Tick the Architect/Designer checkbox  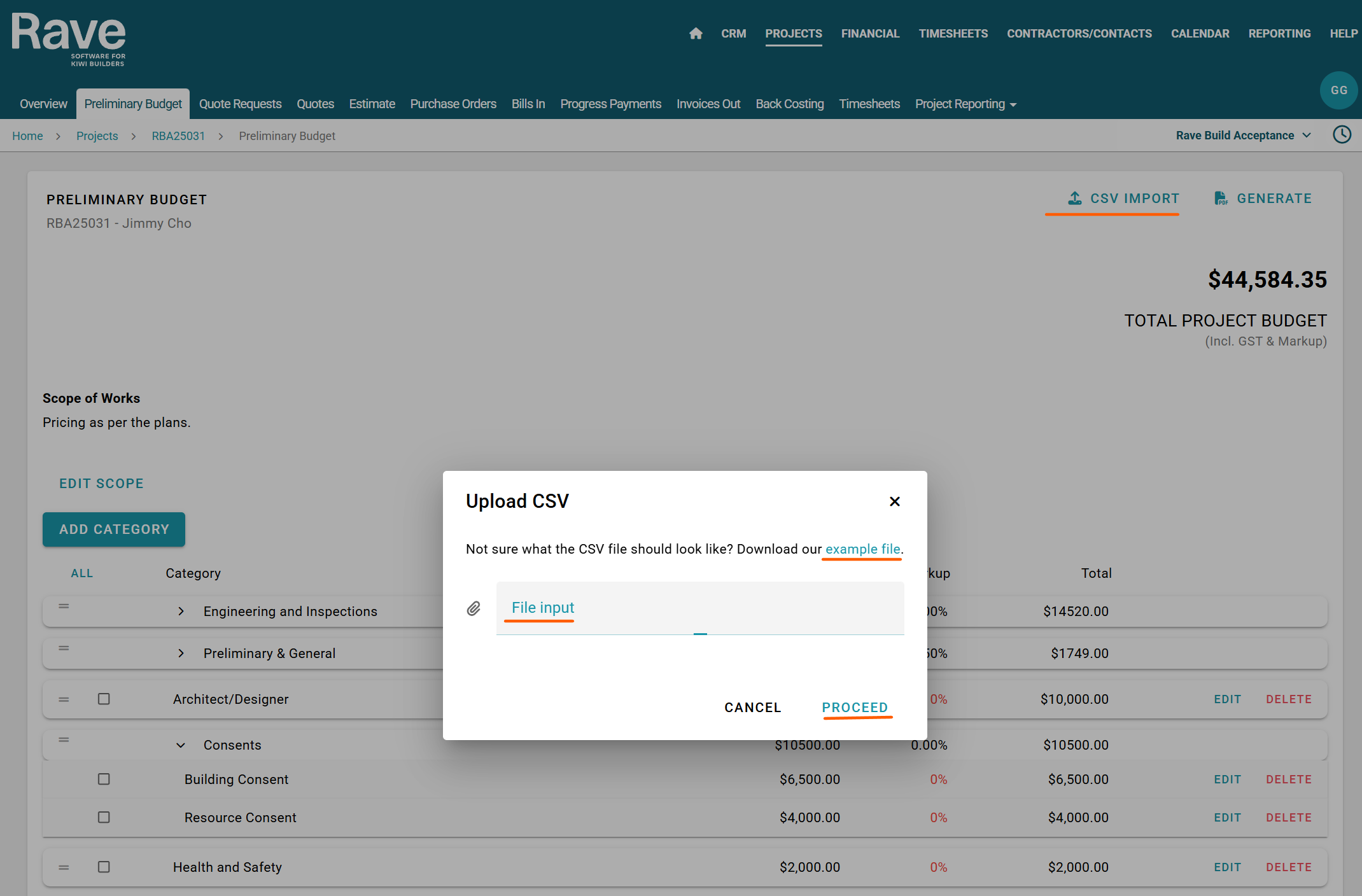104,699
